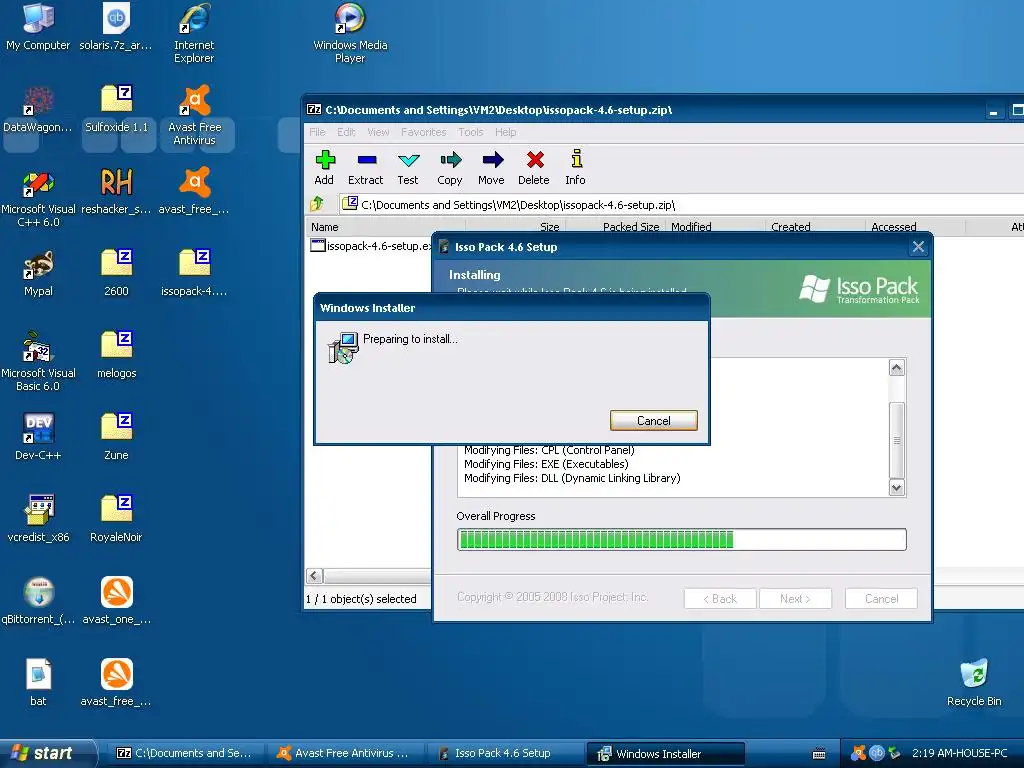Screen dimensions: 1024x768
Task: Select the reshacker setup RH icon
Action: coord(116,191)
